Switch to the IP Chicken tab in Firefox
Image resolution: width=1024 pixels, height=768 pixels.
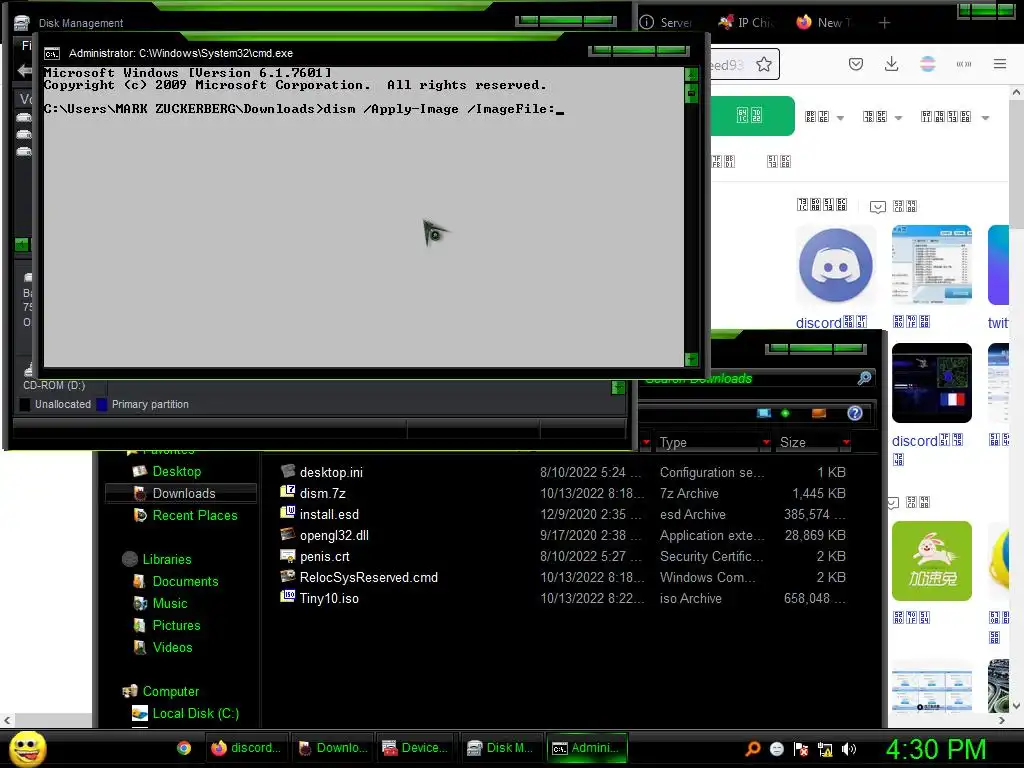[x=745, y=23]
